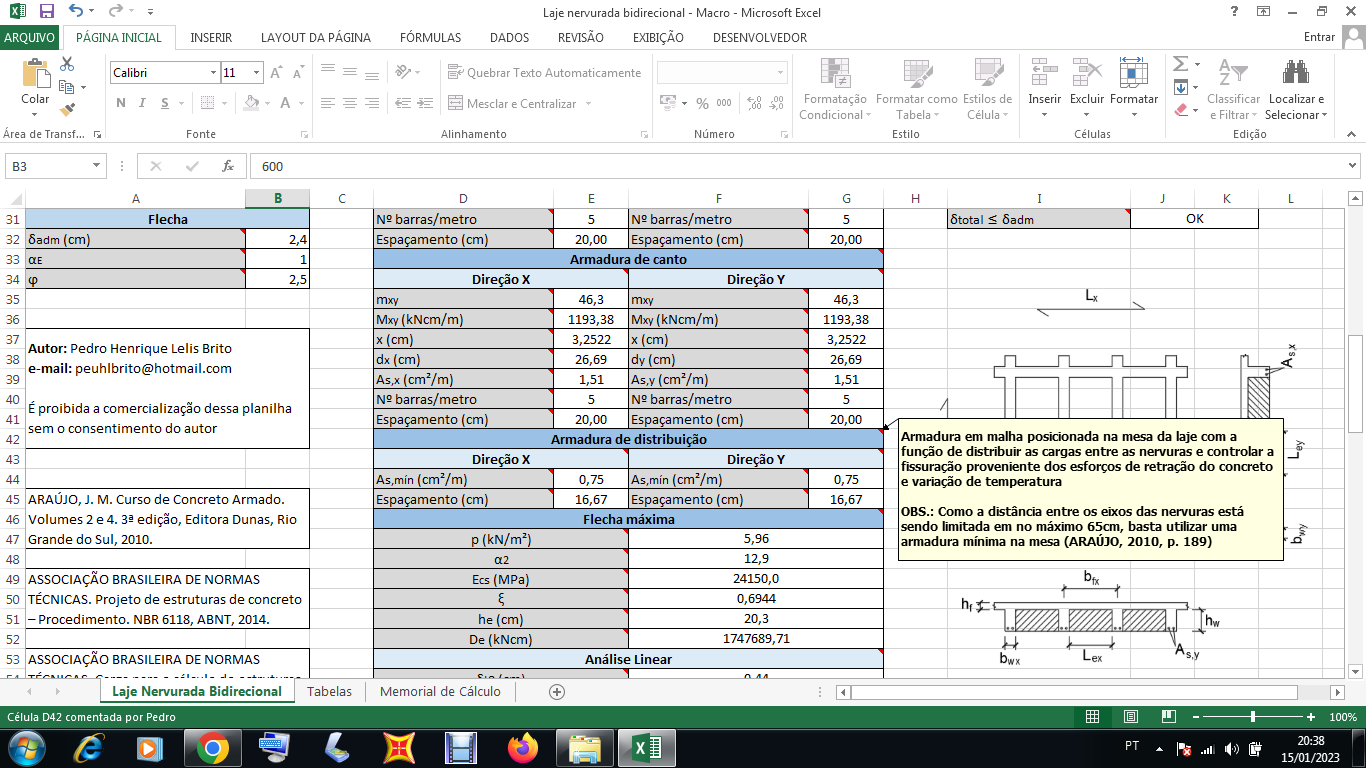Click the Mesclar e Centralizar button
Image resolution: width=1366 pixels, height=768 pixels.
(x=522, y=103)
